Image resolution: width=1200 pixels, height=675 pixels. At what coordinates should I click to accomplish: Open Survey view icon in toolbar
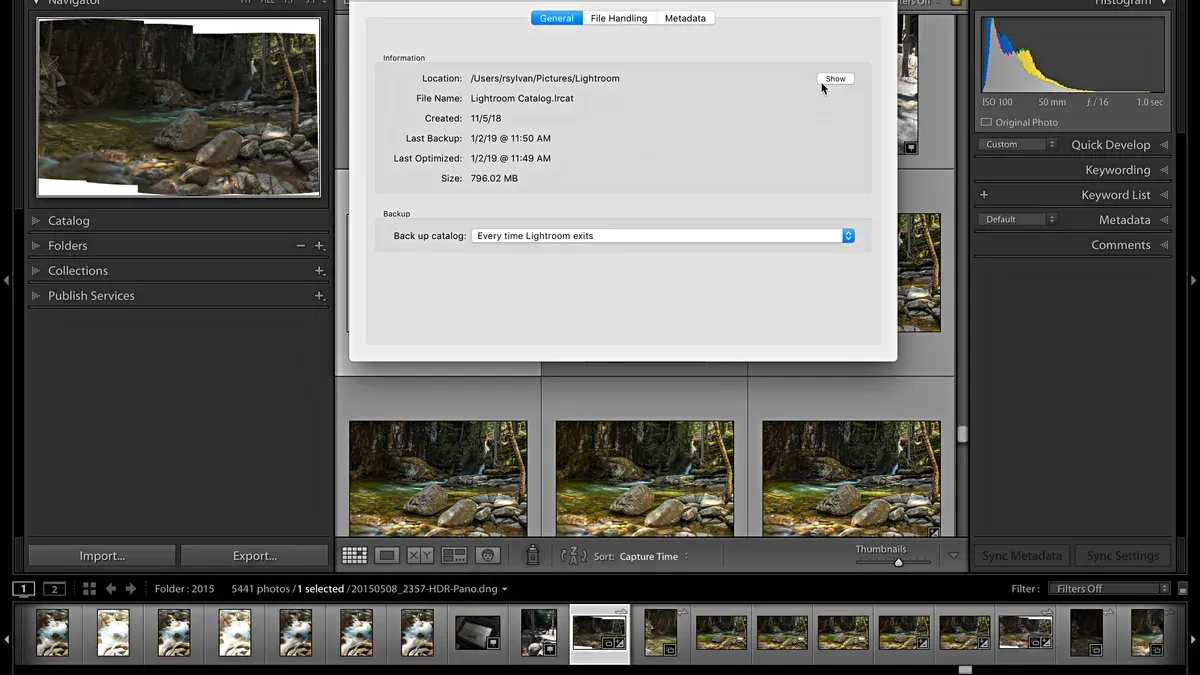click(454, 555)
